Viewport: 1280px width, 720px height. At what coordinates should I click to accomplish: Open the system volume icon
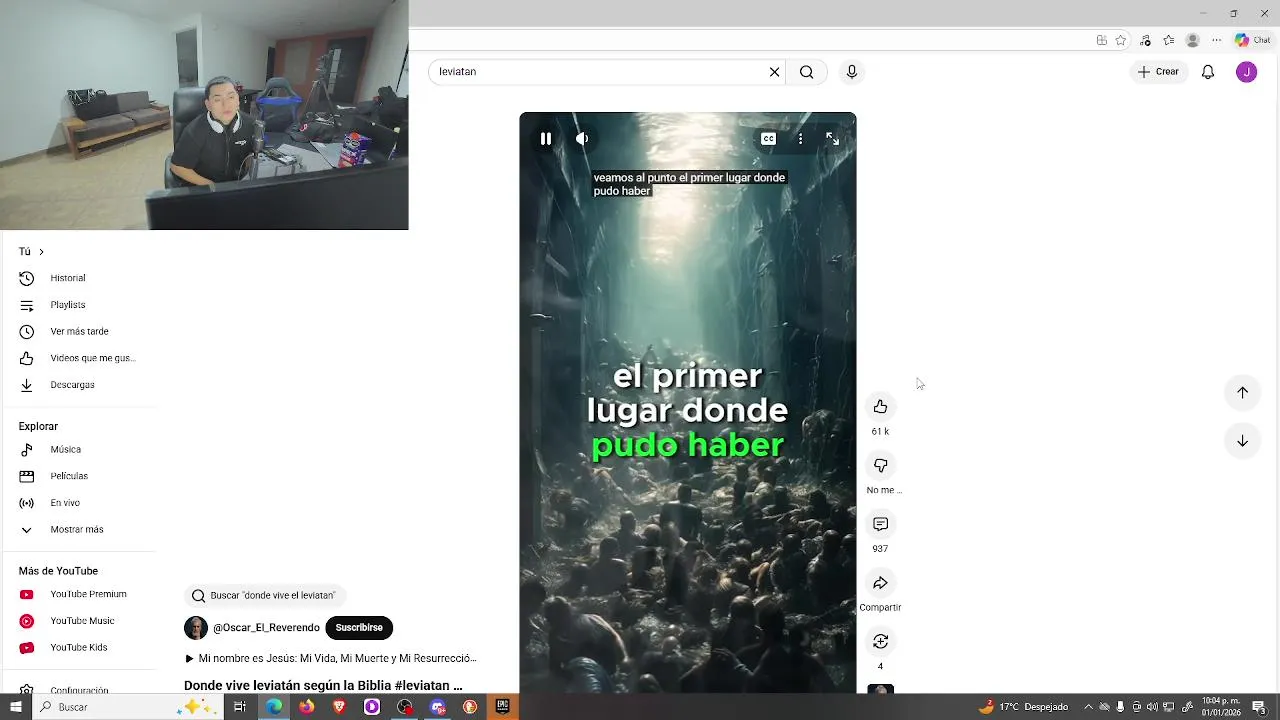(1152, 707)
